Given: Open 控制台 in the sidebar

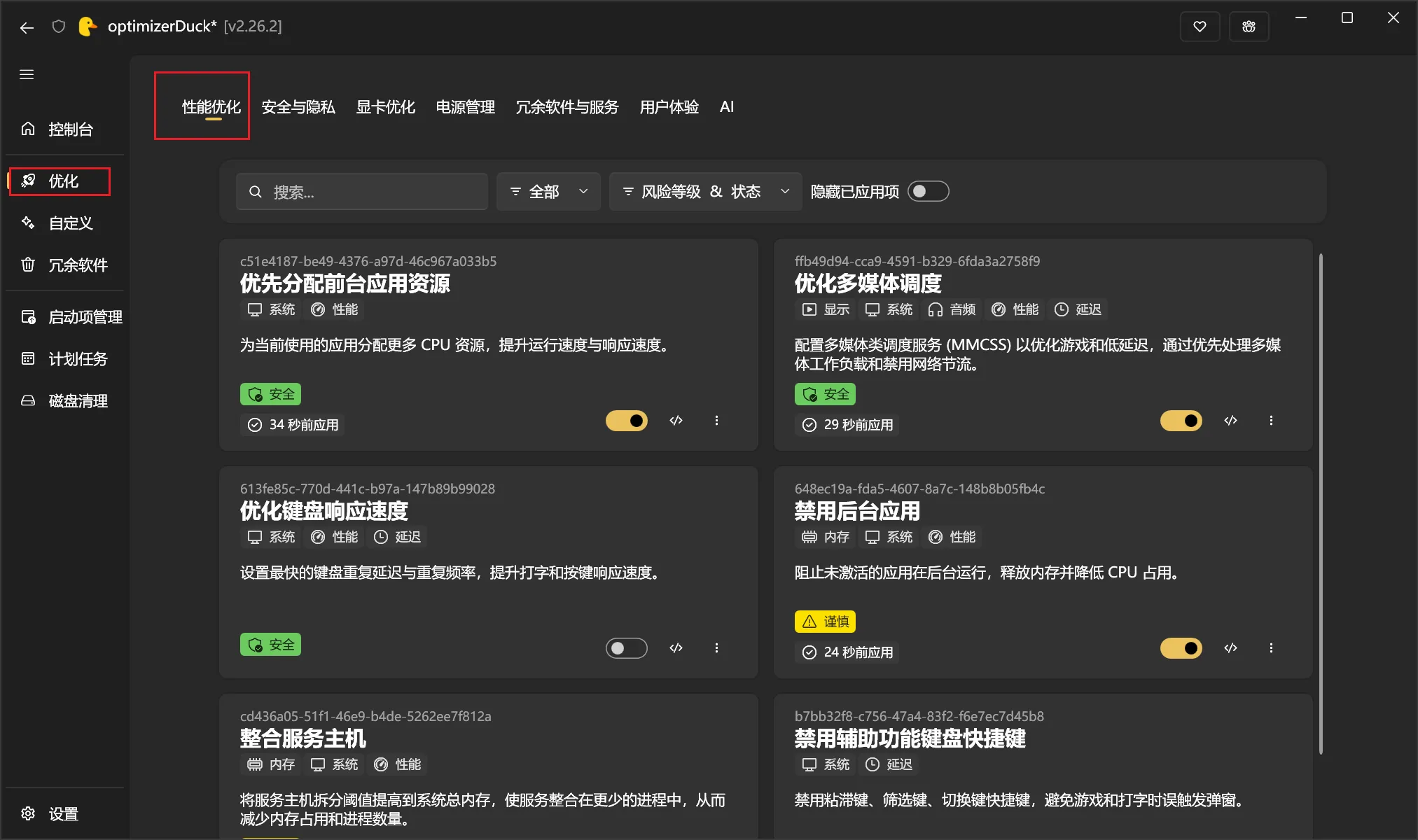Looking at the screenshot, I should 65,129.
